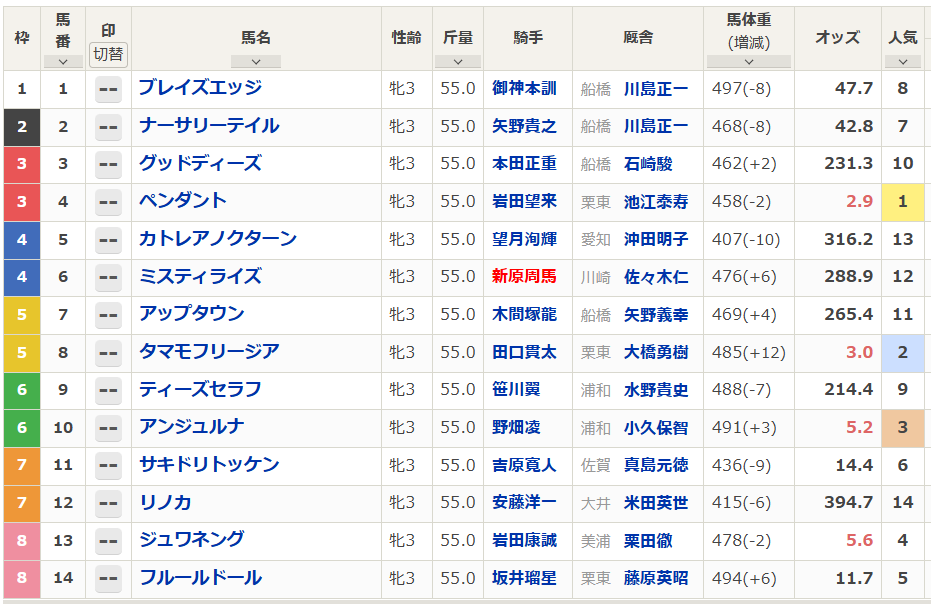Open jockey 岩田望来 profile link

click(x=524, y=201)
